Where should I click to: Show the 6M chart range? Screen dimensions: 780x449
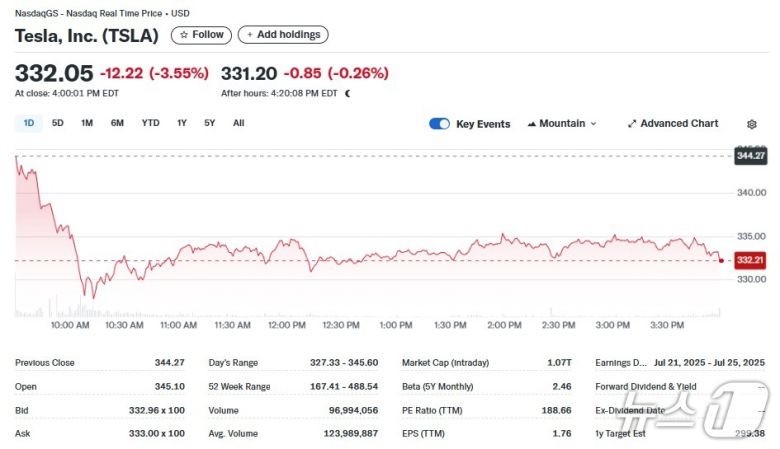pyautogui.click(x=117, y=123)
